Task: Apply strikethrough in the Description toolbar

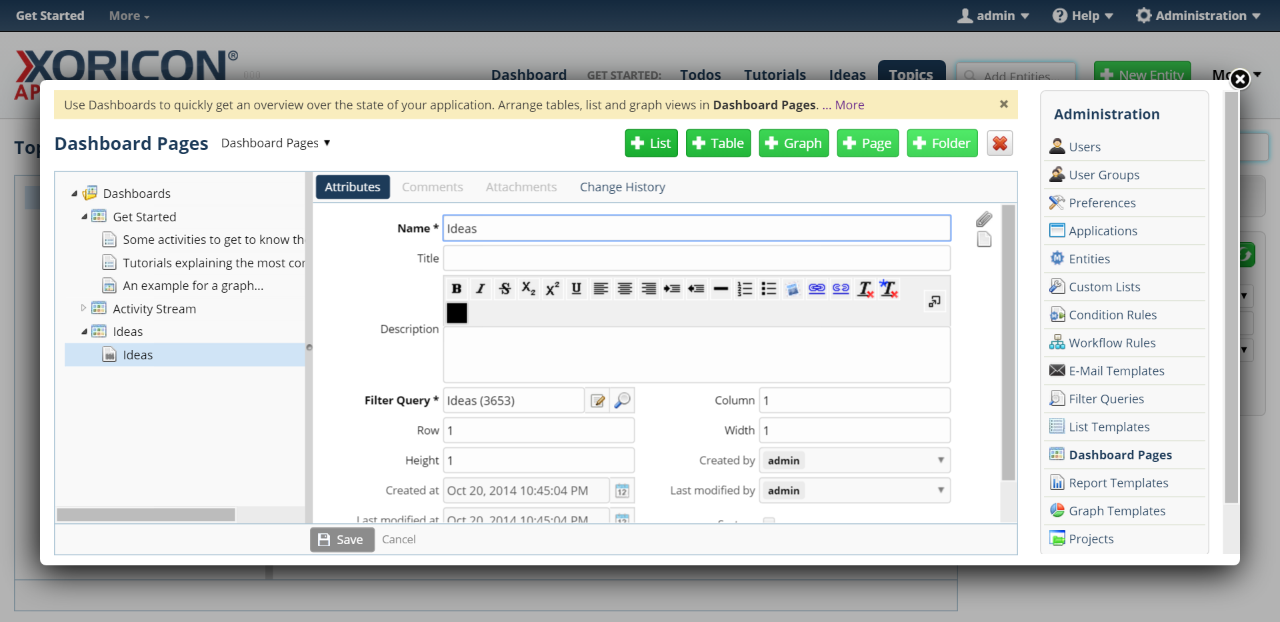Action: point(505,289)
